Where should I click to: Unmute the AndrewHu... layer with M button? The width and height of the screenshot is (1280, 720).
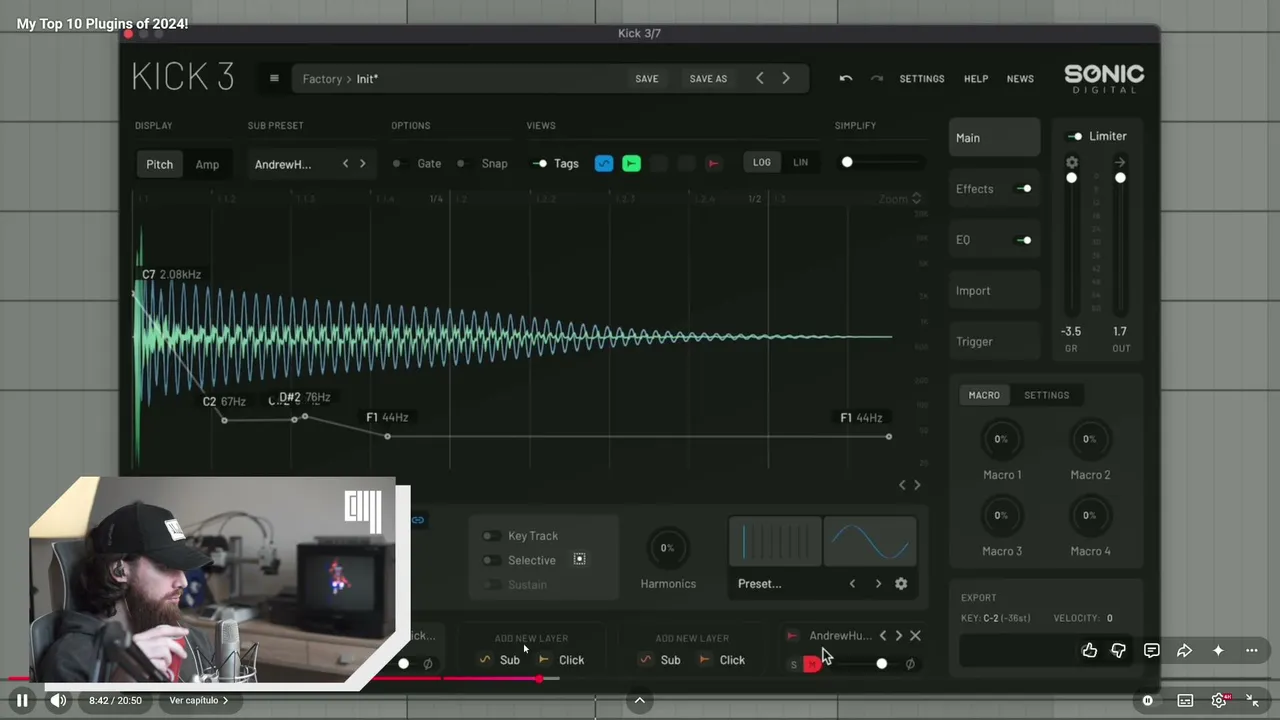click(x=811, y=664)
